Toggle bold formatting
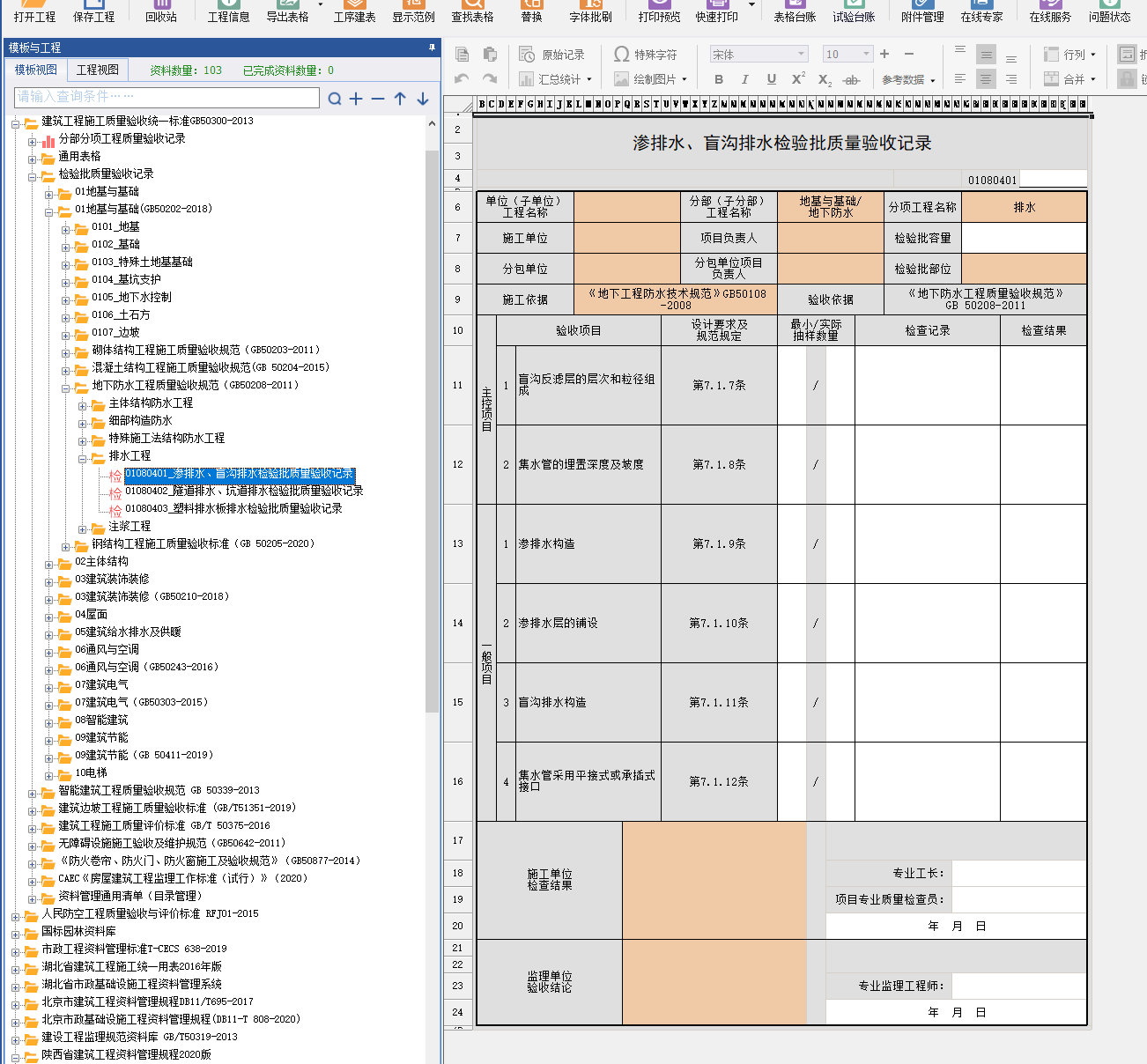The width and height of the screenshot is (1147, 1064). tap(719, 79)
